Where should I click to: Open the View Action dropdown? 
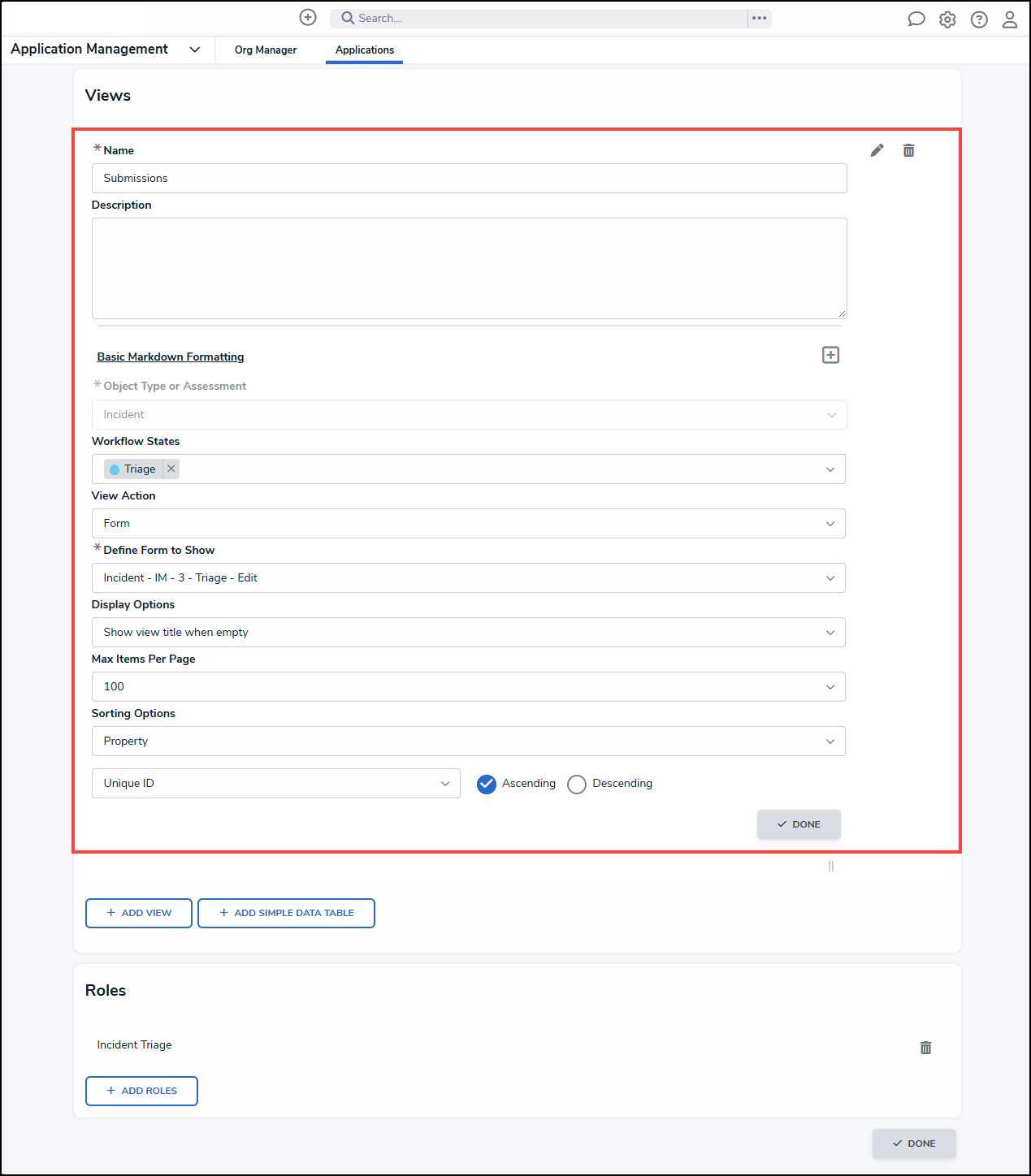469,524
